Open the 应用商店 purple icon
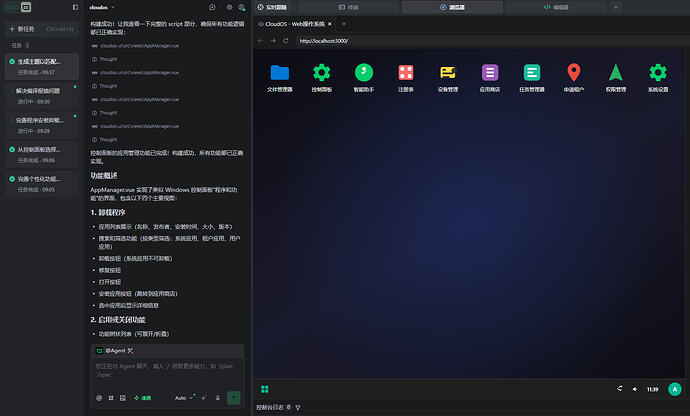Screen dimensions: 690x416 click(x=490, y=77)
